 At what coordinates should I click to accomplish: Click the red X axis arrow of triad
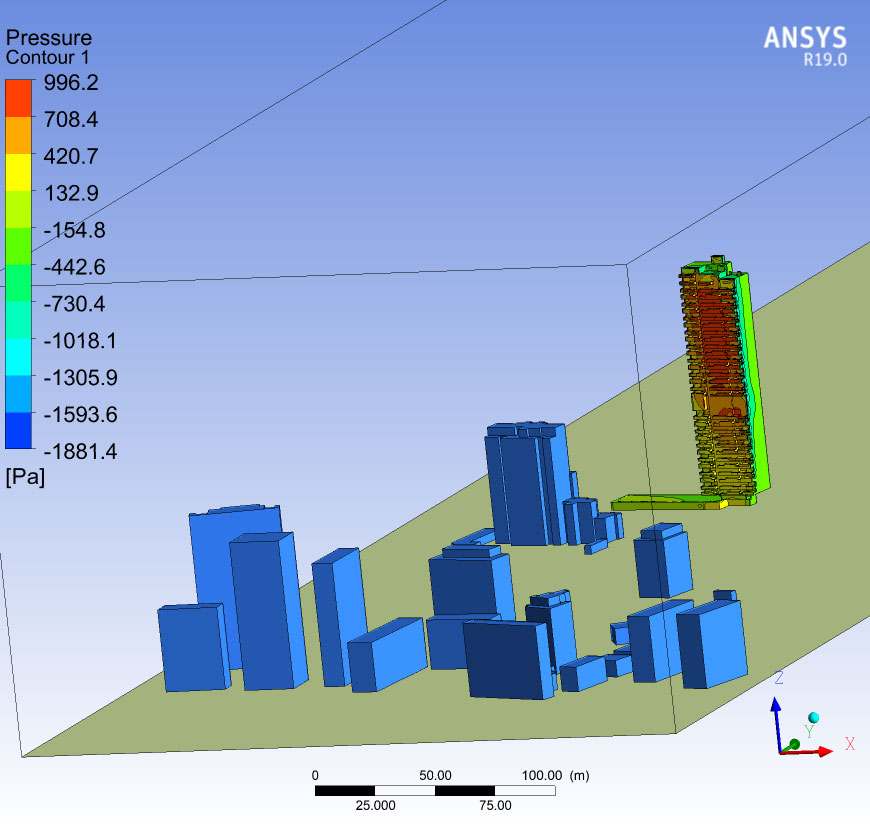(809, 752)
